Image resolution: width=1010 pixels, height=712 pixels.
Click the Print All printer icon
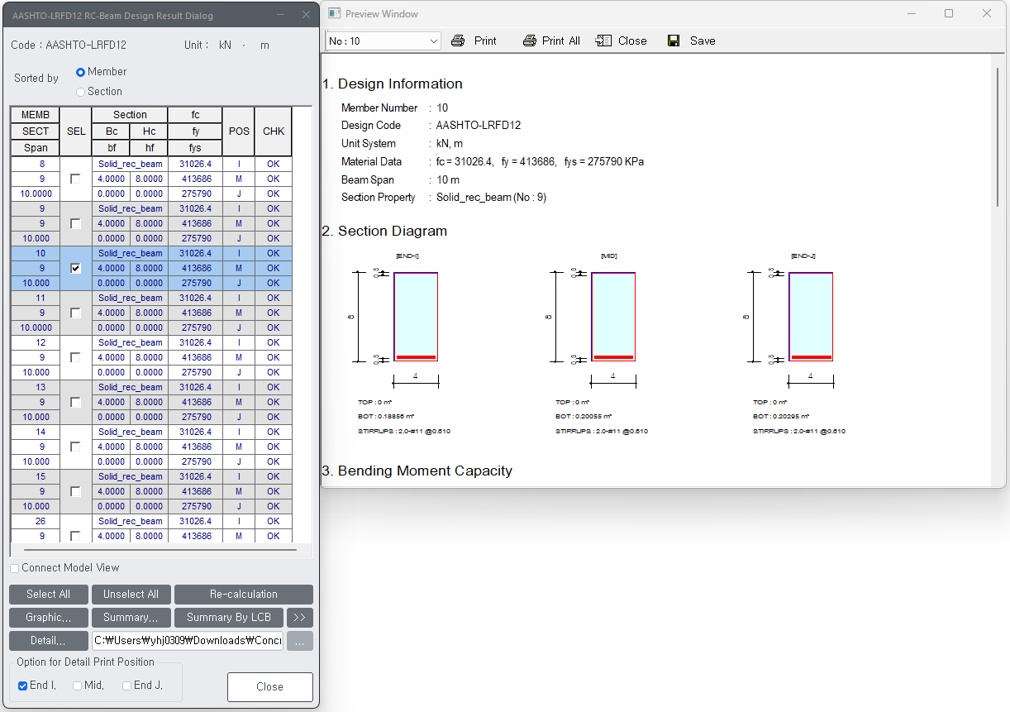529,41
